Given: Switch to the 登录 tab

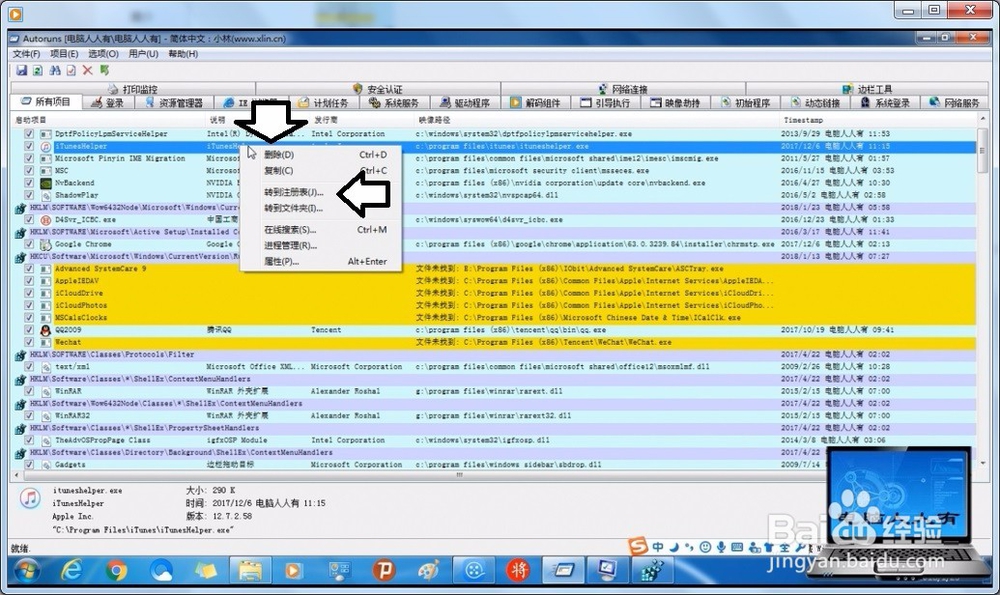Looking at the screenshot, I should click(108, 103).
